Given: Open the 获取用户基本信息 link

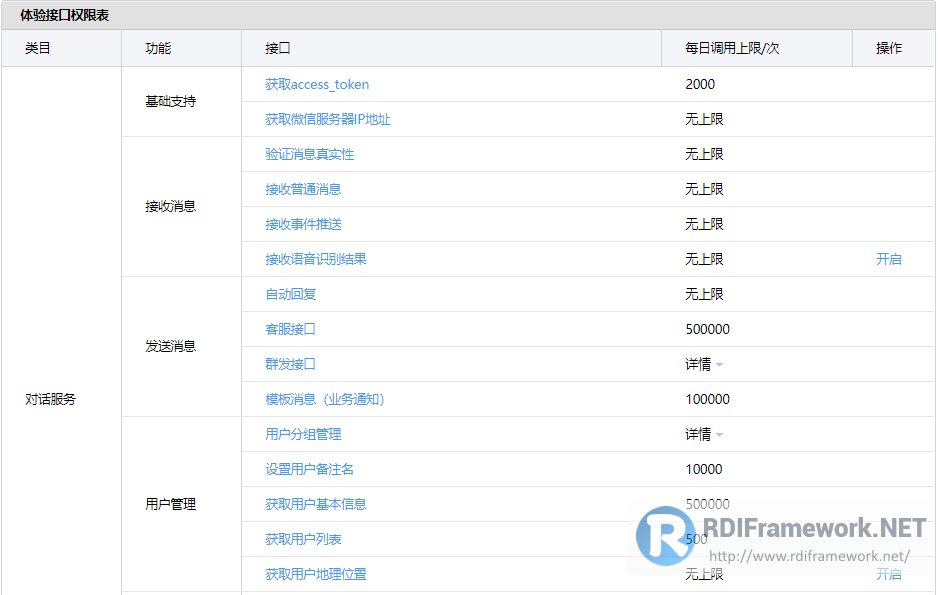Looking at the screenshot, I should click(x=315, y=505).
